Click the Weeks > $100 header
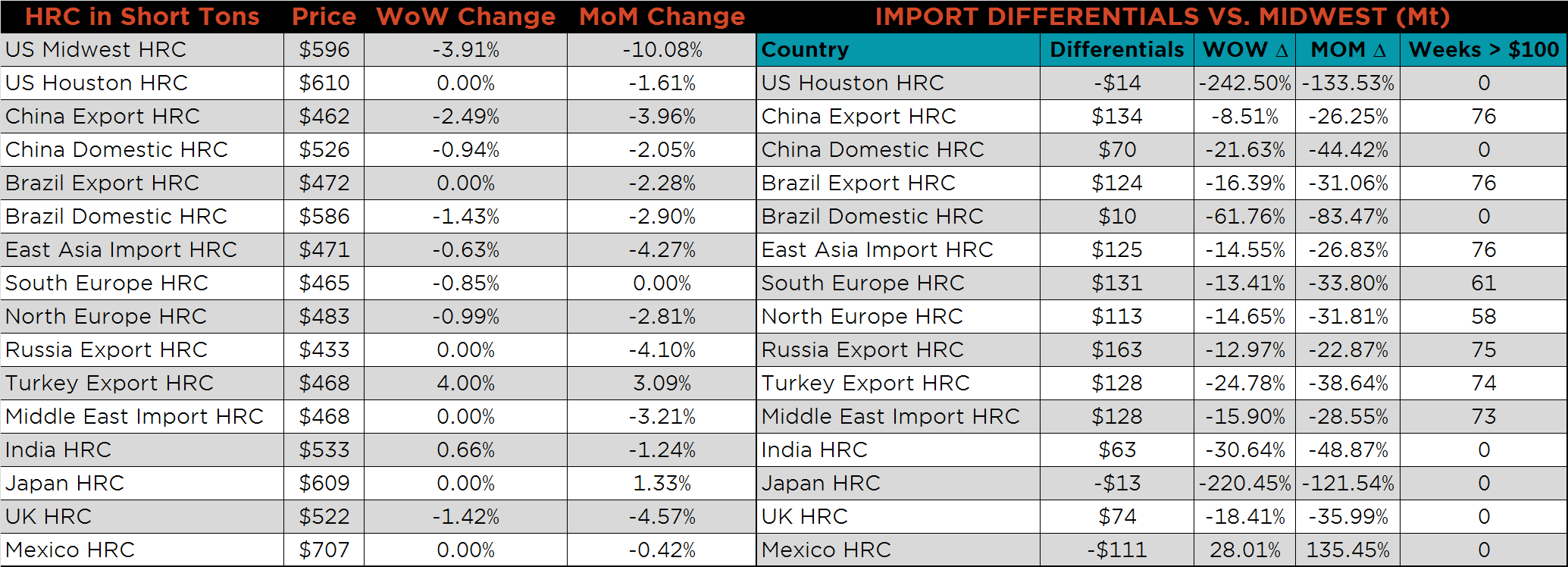The width and height of the screenshot is (1568, 567). [x=1483, y=50]
